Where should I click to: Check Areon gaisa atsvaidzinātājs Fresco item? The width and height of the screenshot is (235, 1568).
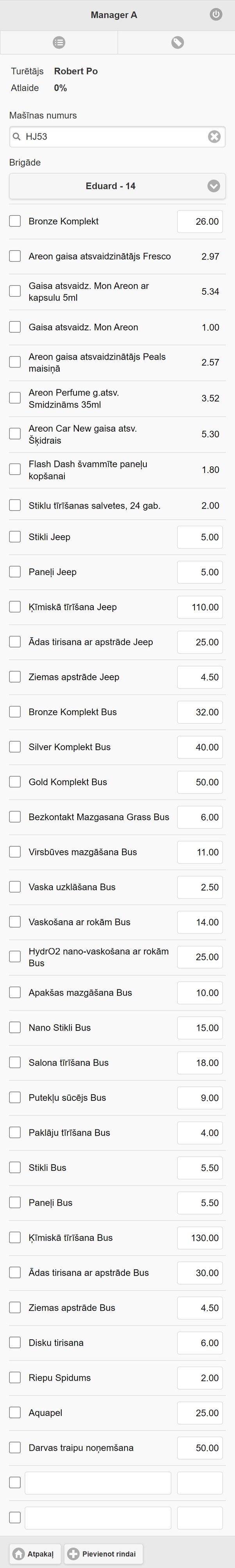(15, 256)
